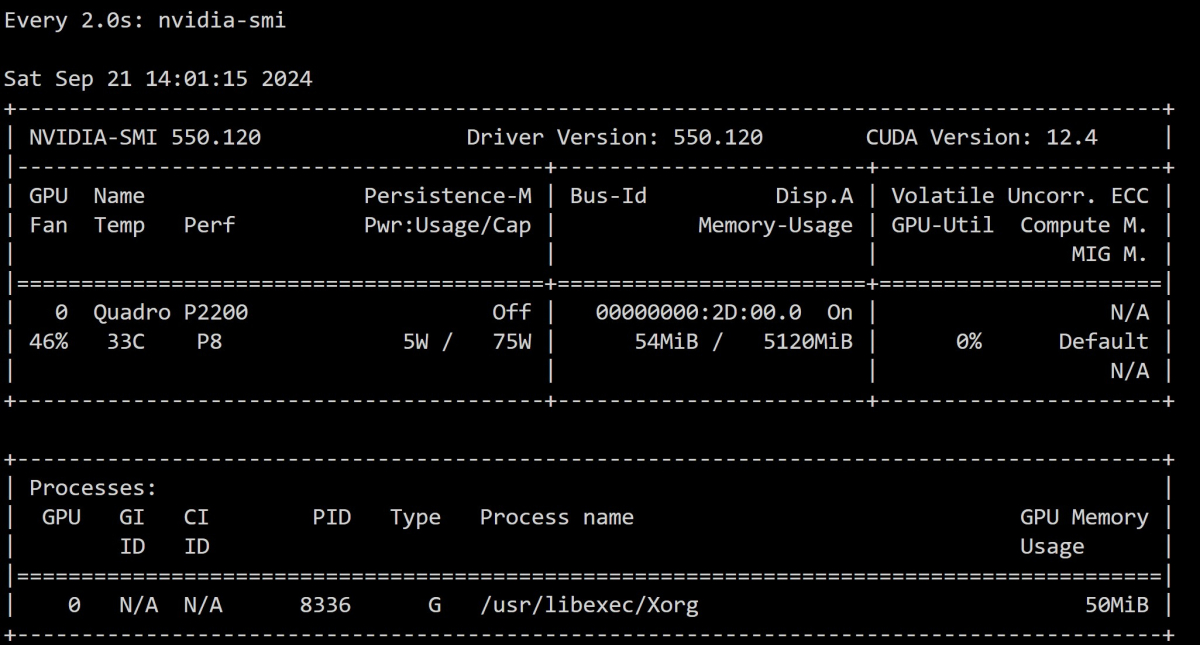Click the process ID 8336

point(325,606)
